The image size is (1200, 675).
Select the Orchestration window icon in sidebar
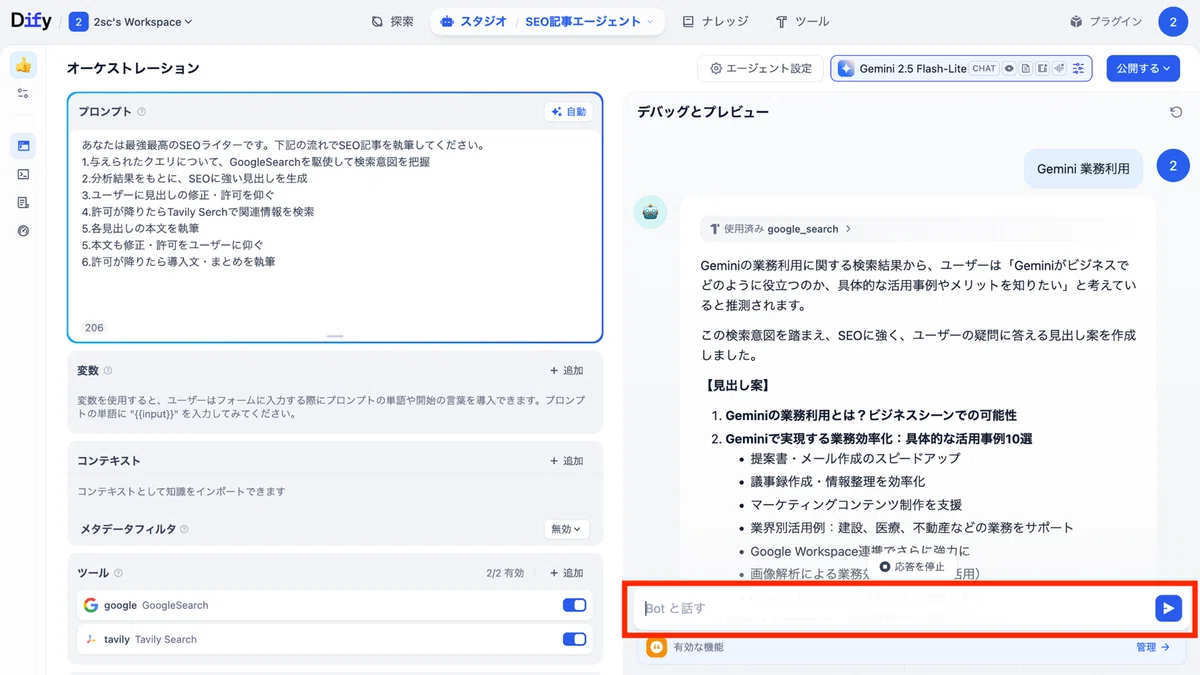[x=23, y=146]
